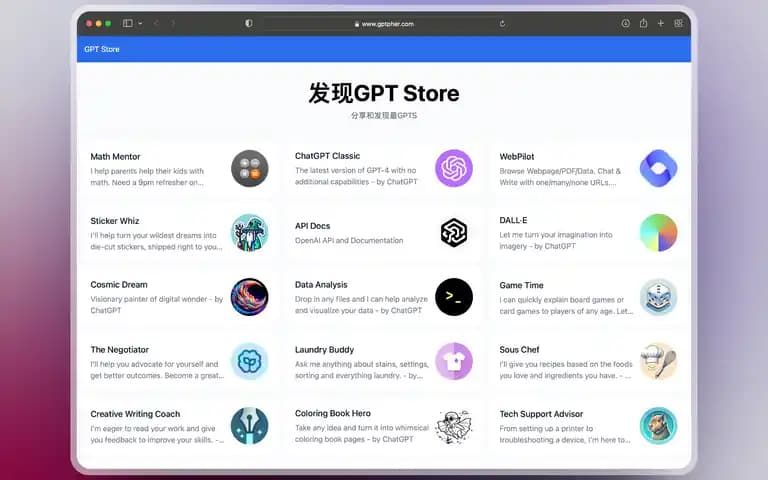Screen dimensions: 768x480
Task: Select the Tech Support Advisor capybara icon
Action: click(x=659, y=426)
